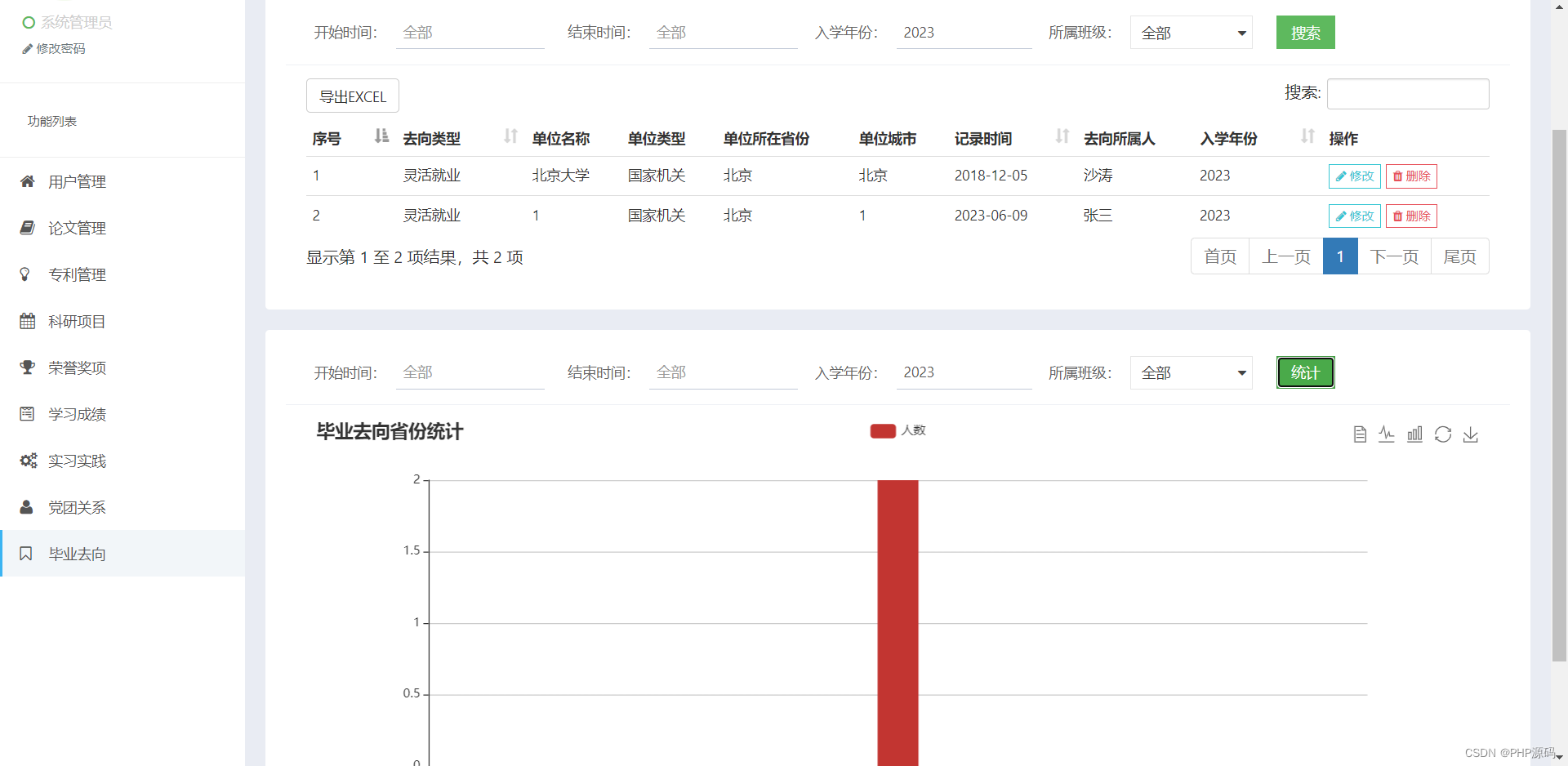Select 毕业去向 menu item

pos(122,554)
